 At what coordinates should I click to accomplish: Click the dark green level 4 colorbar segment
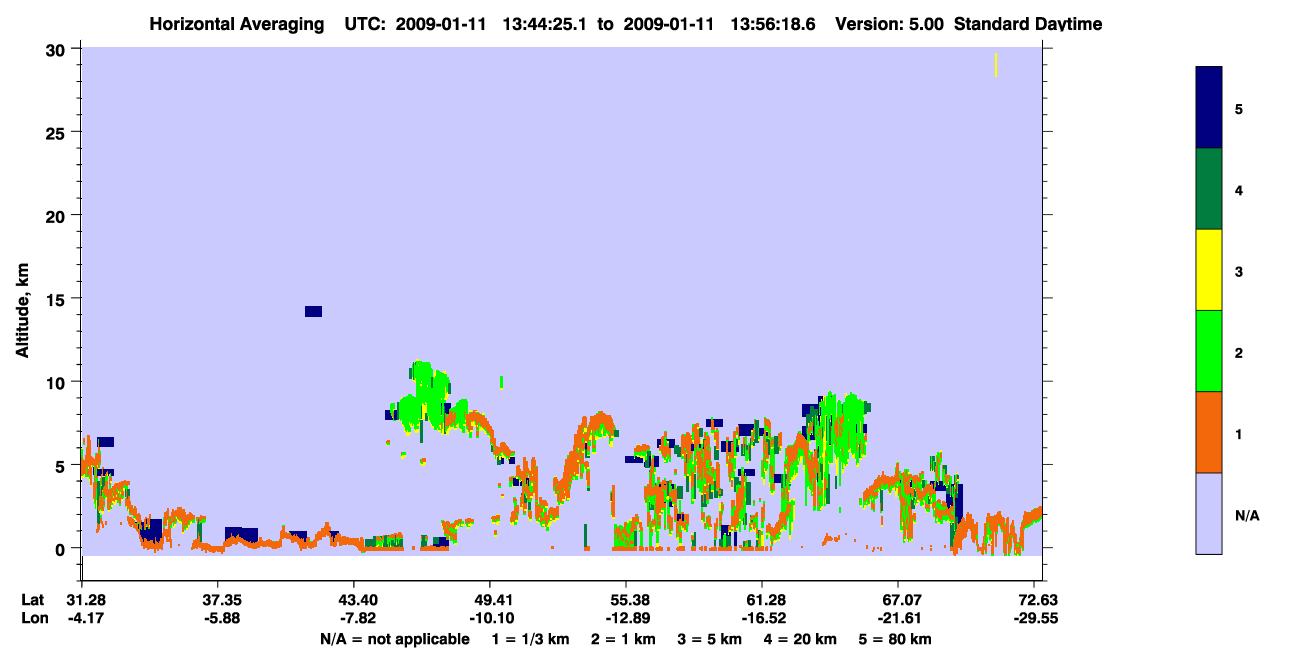pyautogui.click(x=1209, y=189)
